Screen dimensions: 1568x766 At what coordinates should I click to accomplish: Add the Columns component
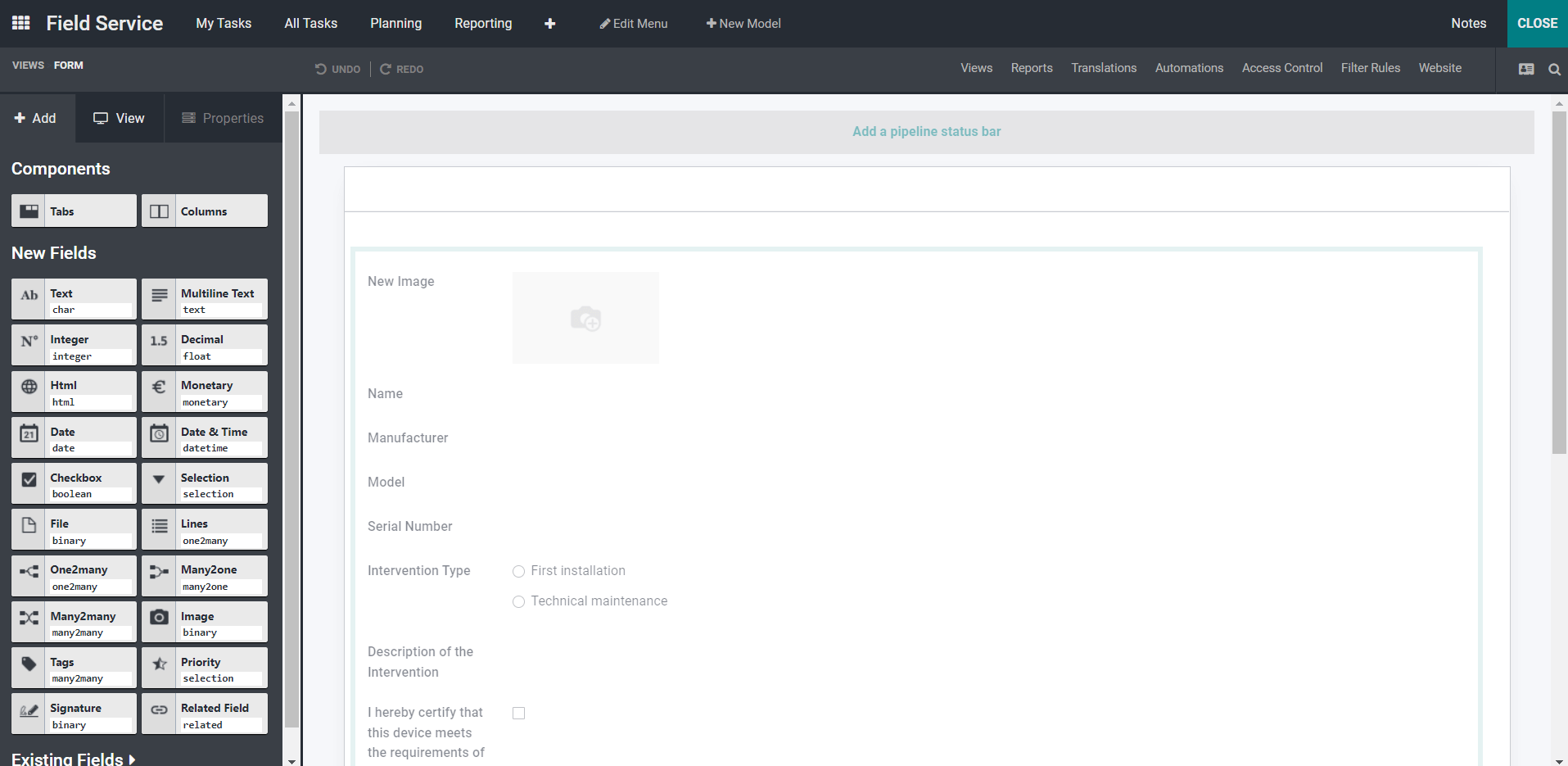(205, 211)
